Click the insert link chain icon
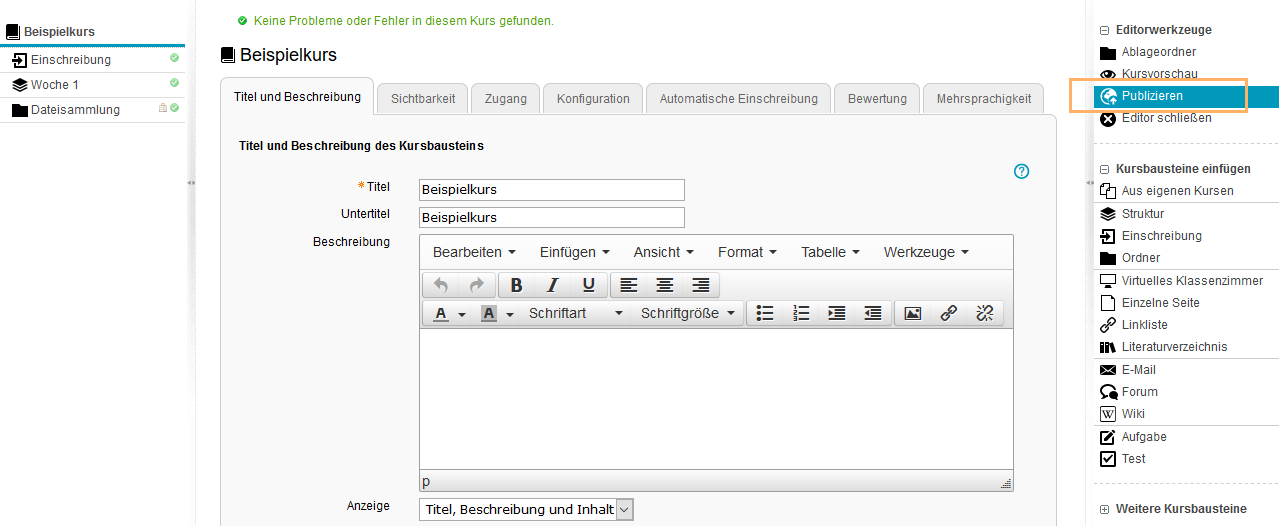Image resolution: width=1279 pixels, height=526 pixels. (x=948, y=313)
